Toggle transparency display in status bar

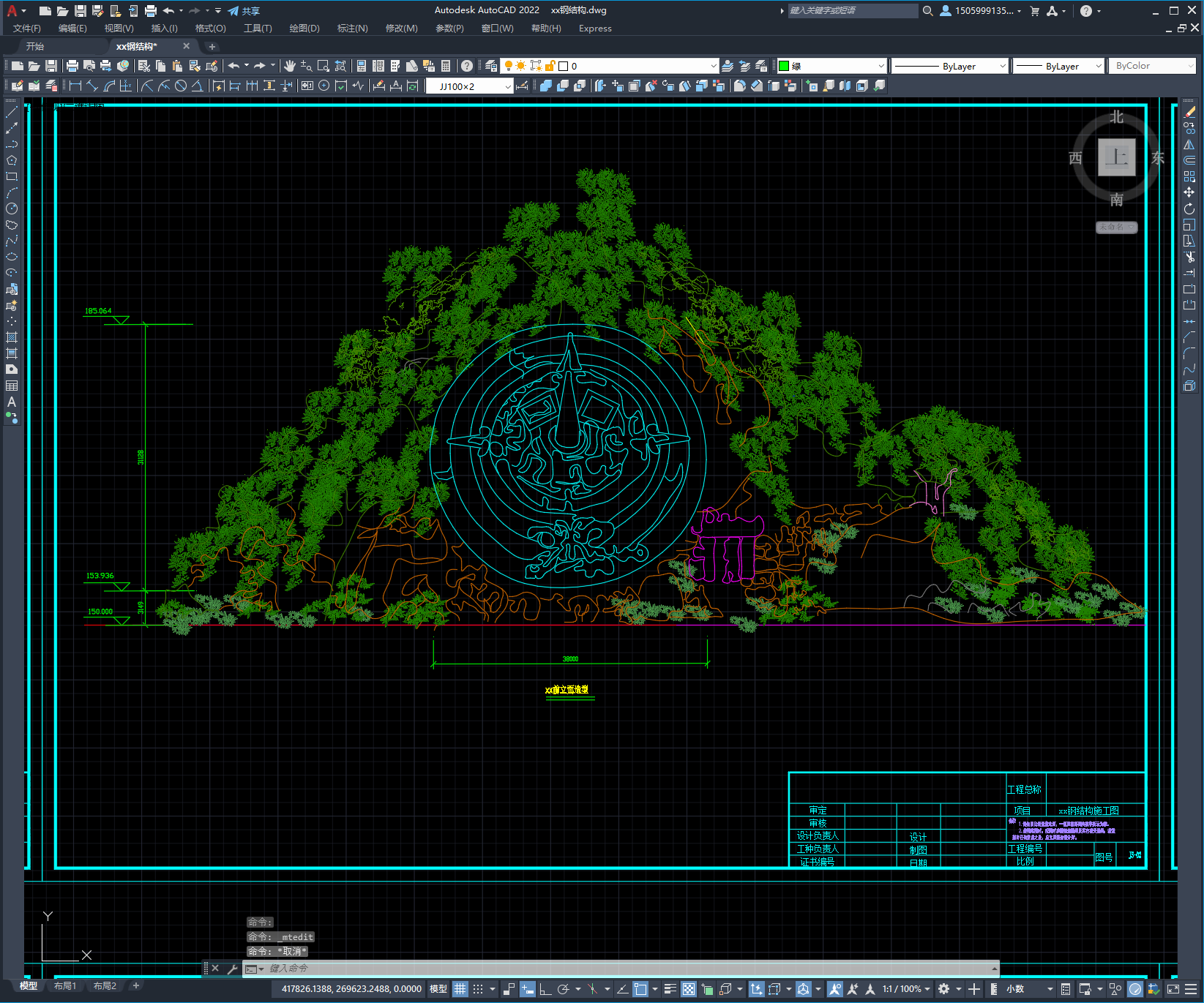click(689, 989)
